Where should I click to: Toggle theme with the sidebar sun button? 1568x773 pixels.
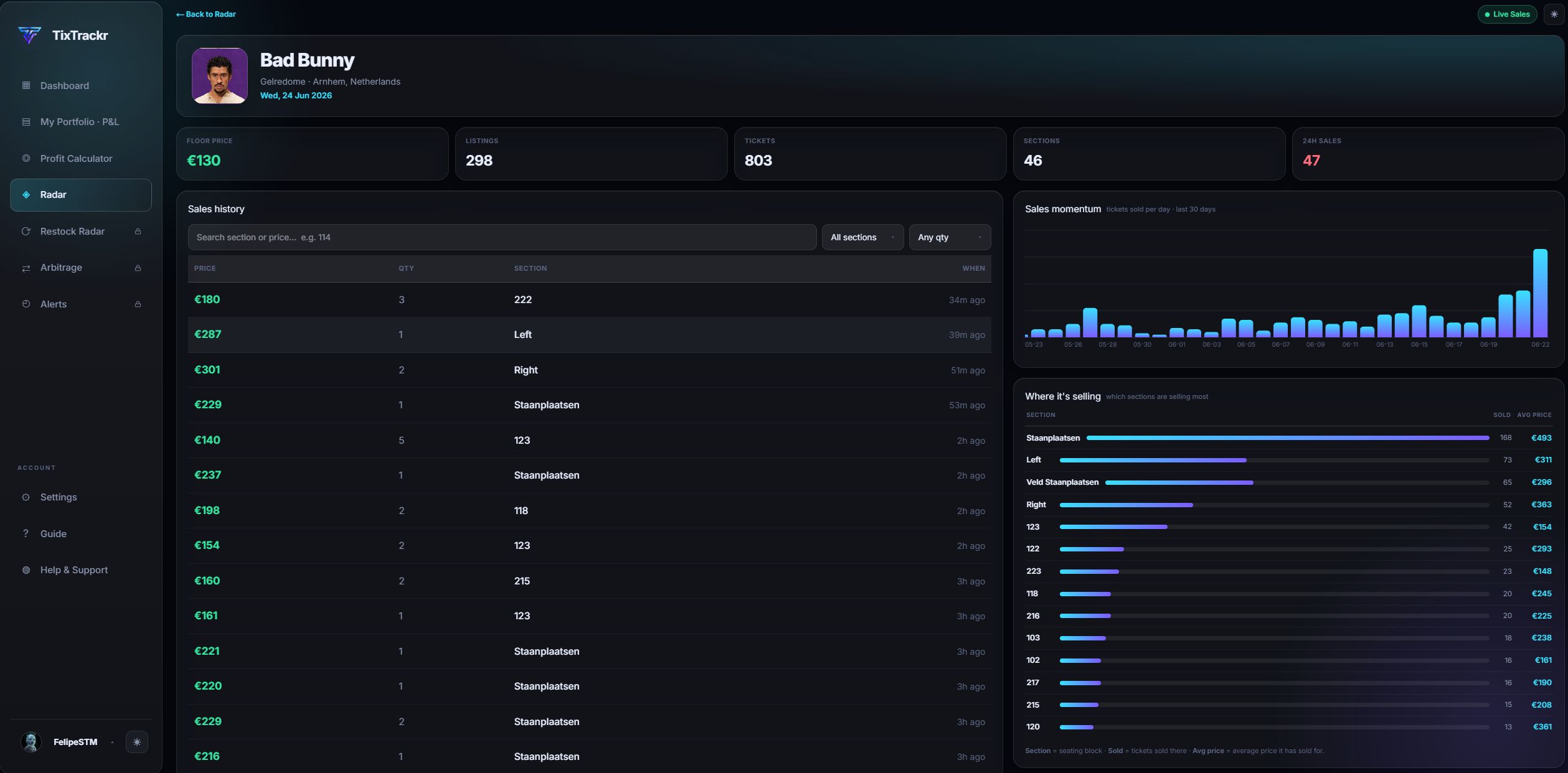(137, 742)
